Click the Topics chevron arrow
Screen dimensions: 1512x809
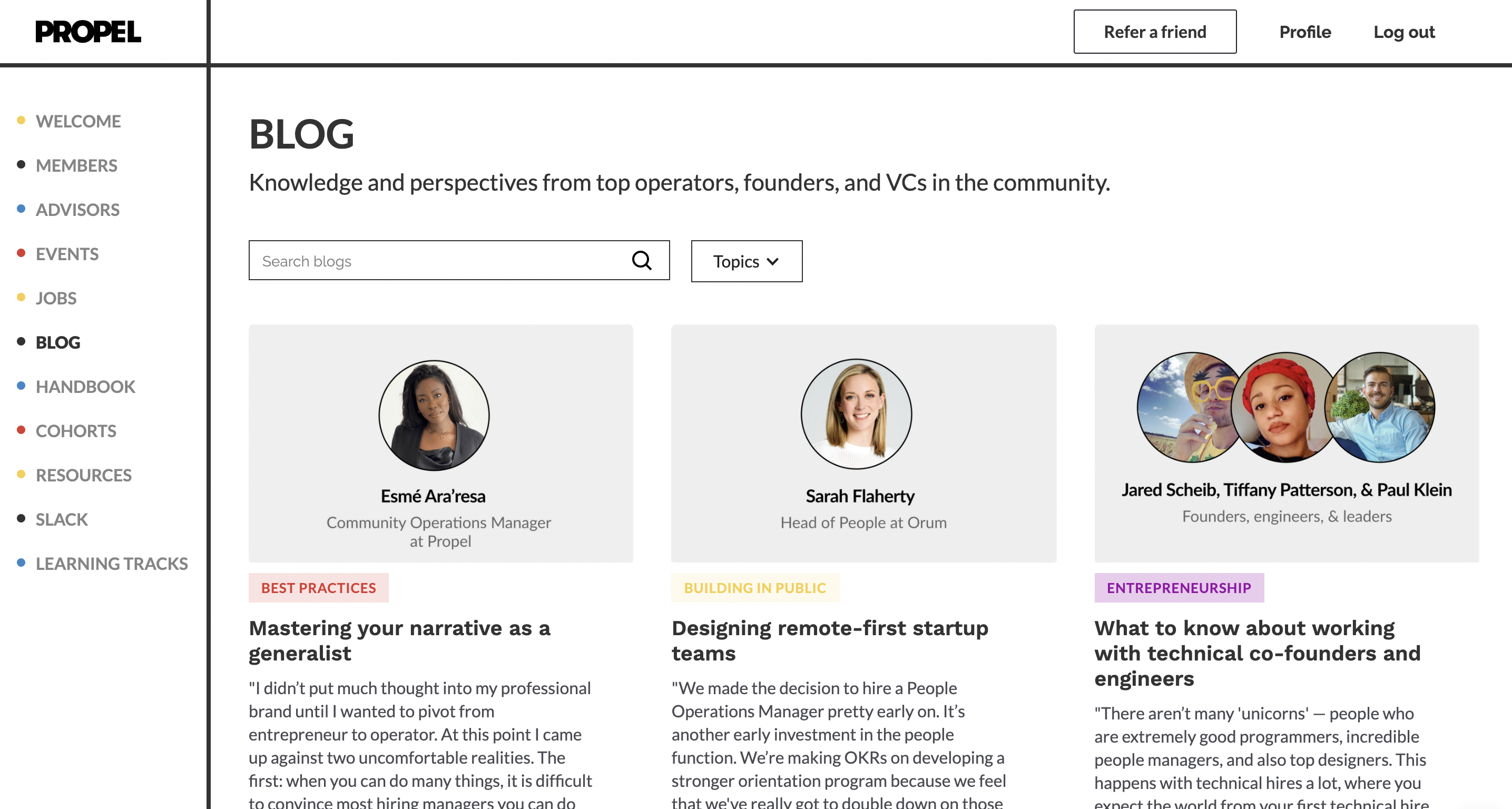pos(773,262)
